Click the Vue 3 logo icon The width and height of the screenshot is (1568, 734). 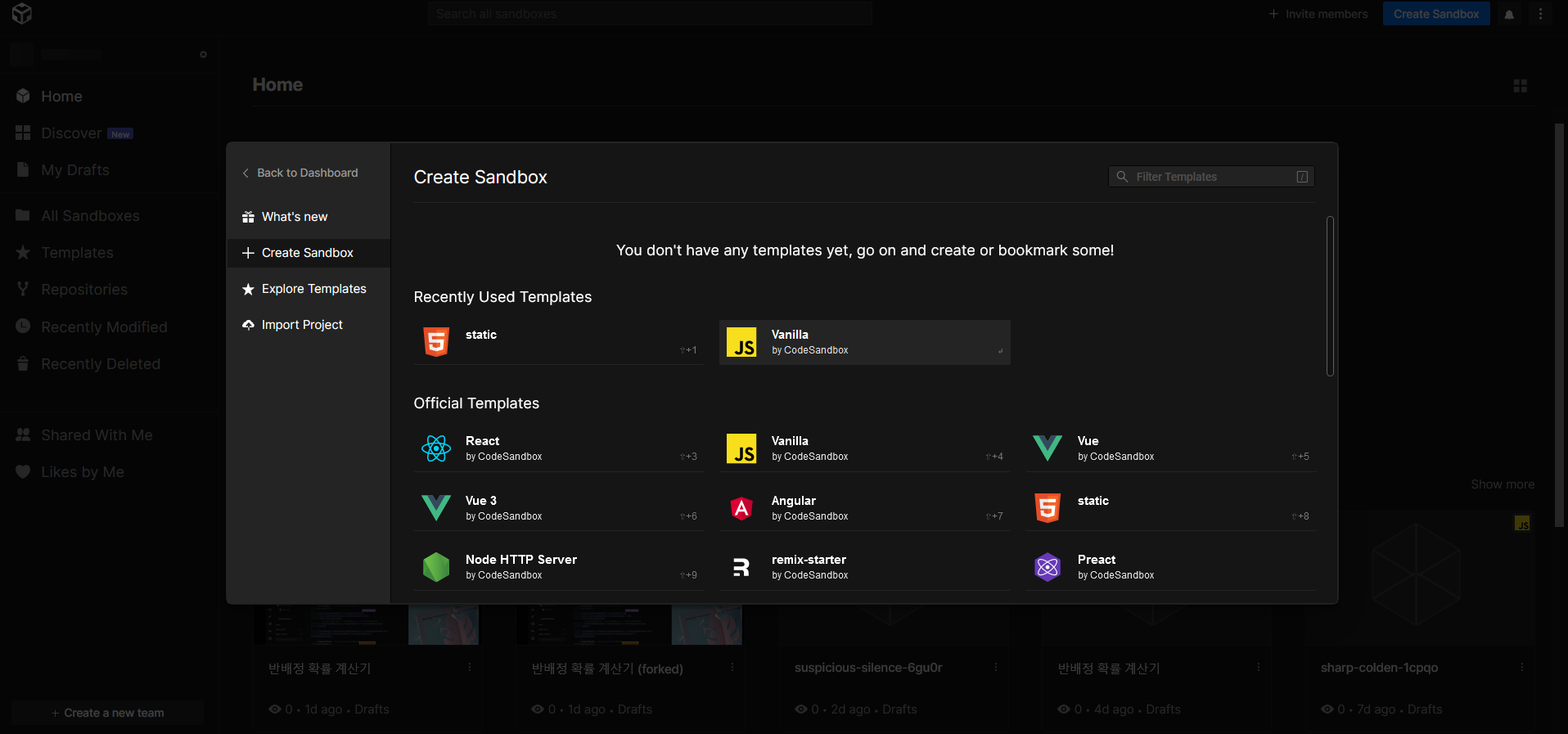(x=436, y=508)
